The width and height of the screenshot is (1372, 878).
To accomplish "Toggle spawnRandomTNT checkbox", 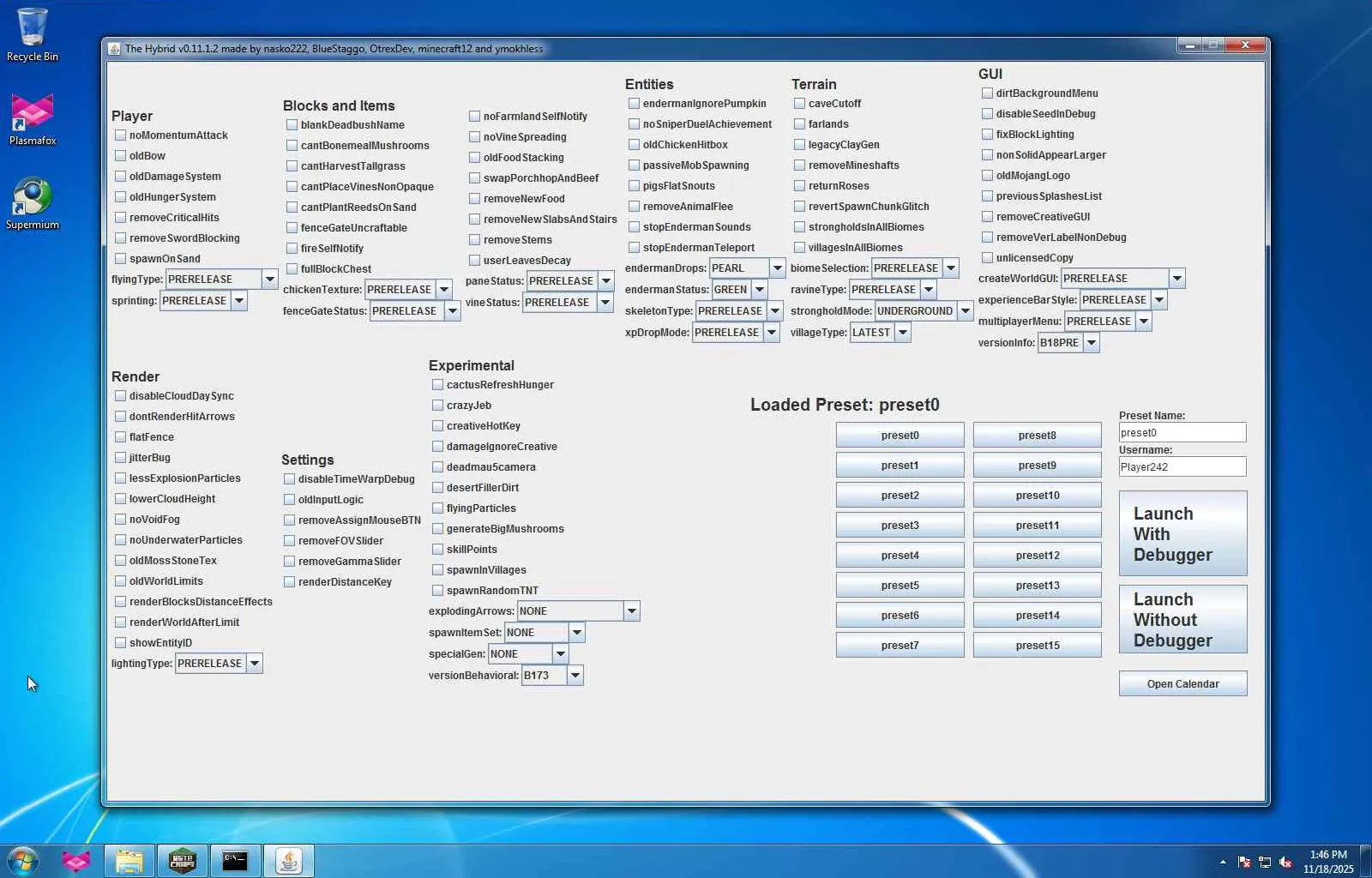I will 438,591.
